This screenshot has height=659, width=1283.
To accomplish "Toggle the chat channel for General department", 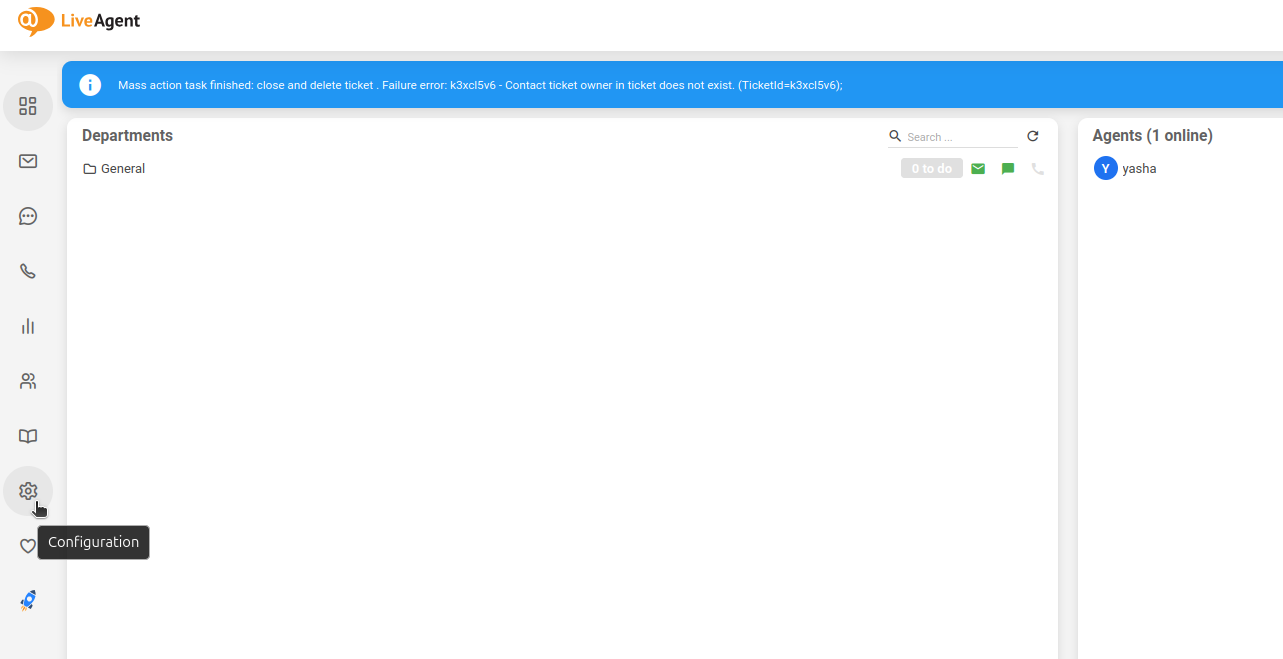I will [1007, 168].
